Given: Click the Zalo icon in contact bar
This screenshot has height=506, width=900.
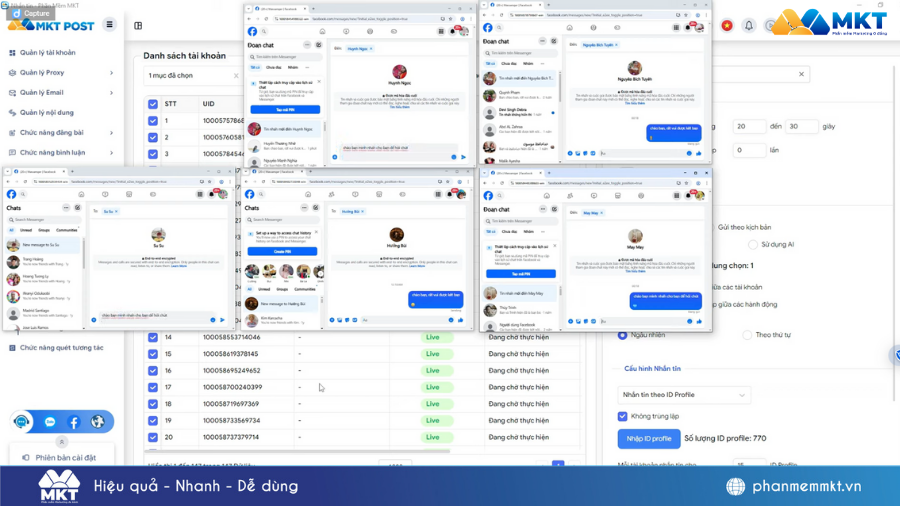Looking at the screenshot, I should (x=49, y=422).
